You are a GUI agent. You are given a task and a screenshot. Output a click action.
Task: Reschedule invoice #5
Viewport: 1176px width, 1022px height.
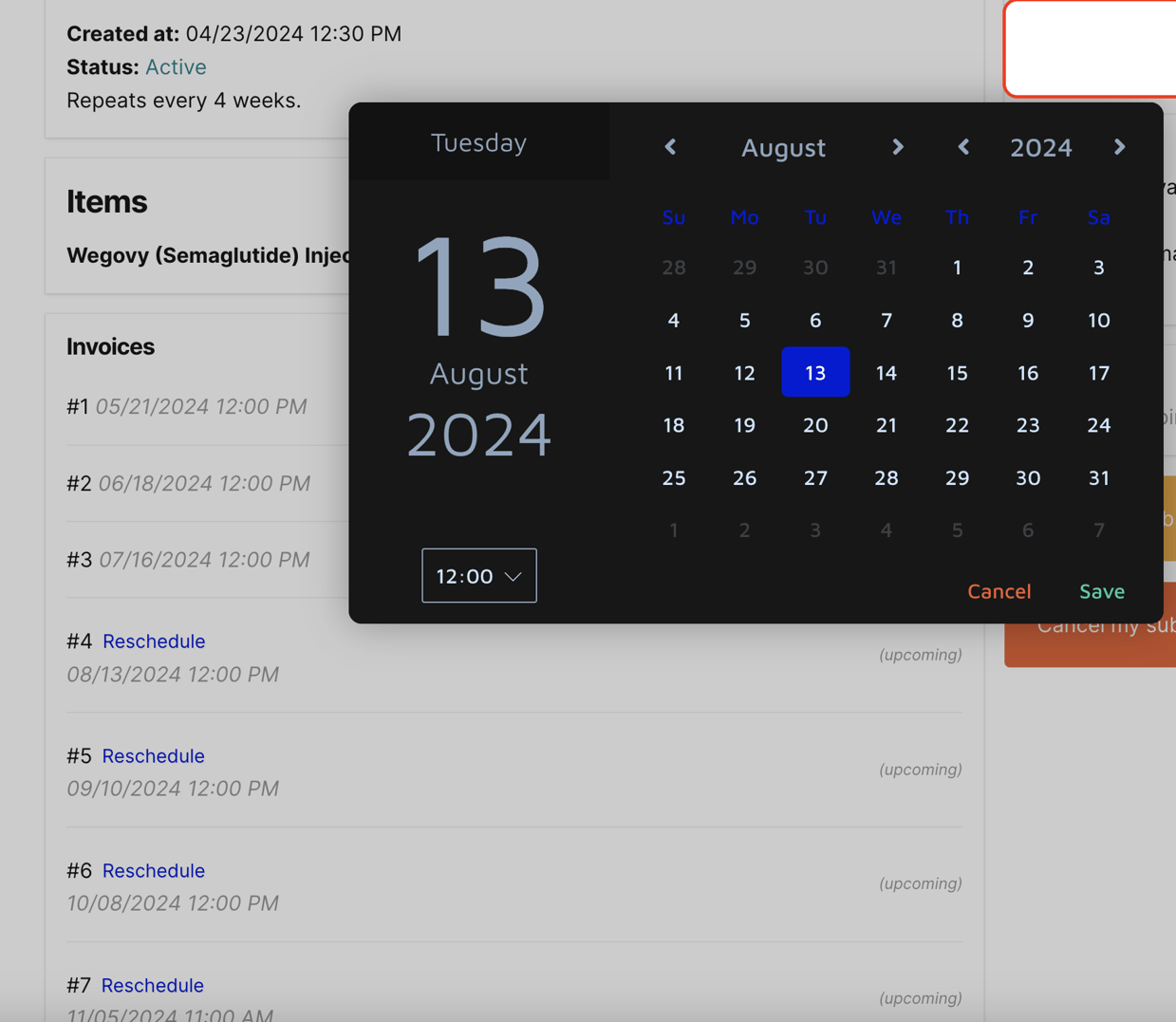(153, 756)
